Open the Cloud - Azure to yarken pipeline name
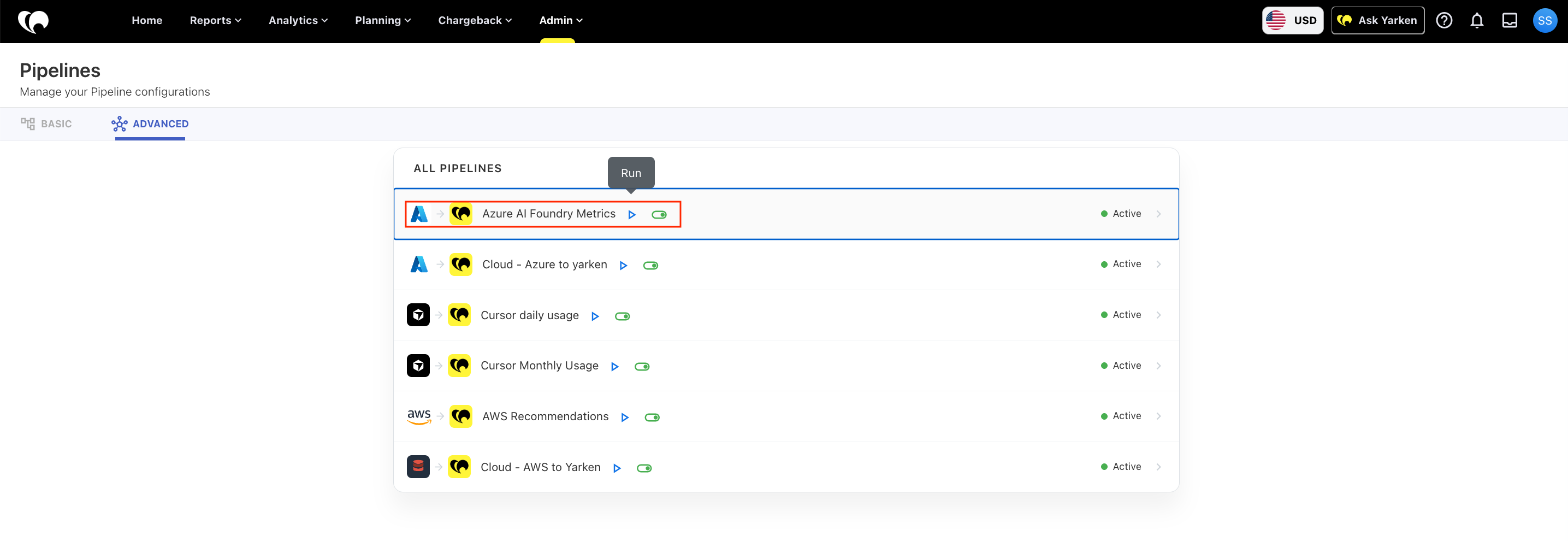The width and height of the screenshot is (1568, 541). click(x=544, y=264)
